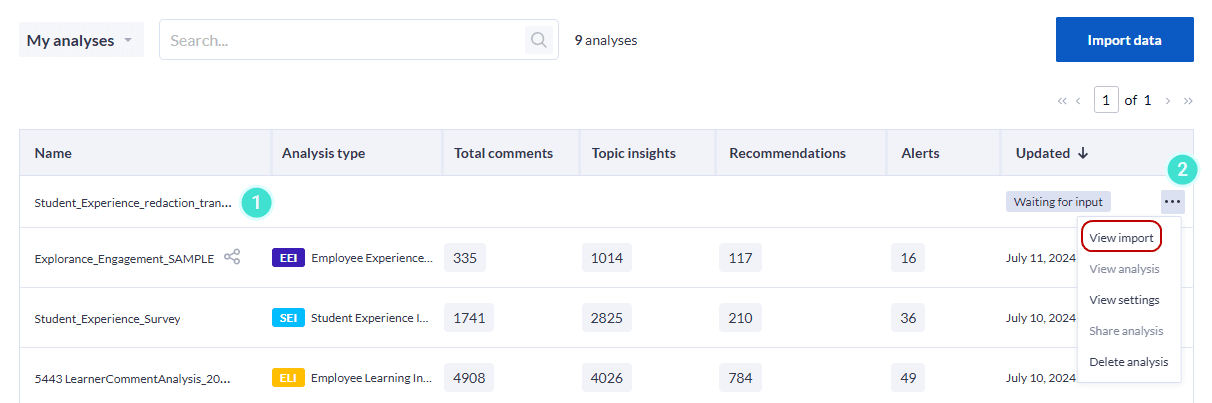The width and height of the screenshot is (1212, 403).
Task: Sort by Total comments column header
Action: 503,153
